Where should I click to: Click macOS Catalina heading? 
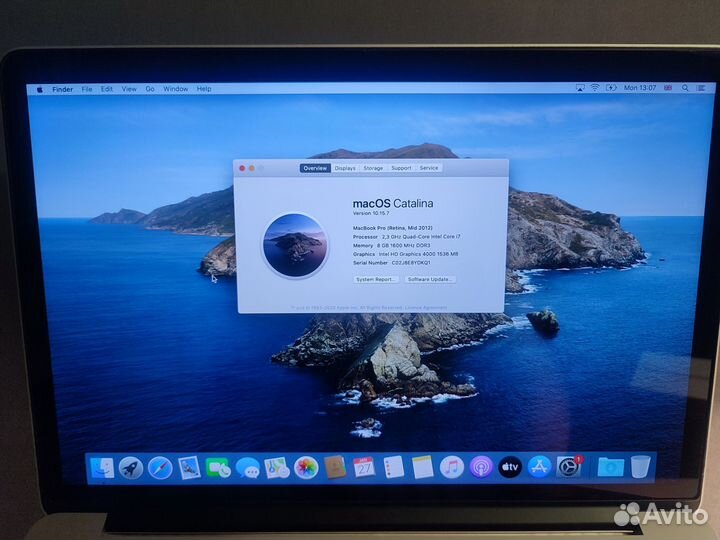point(393,203)
